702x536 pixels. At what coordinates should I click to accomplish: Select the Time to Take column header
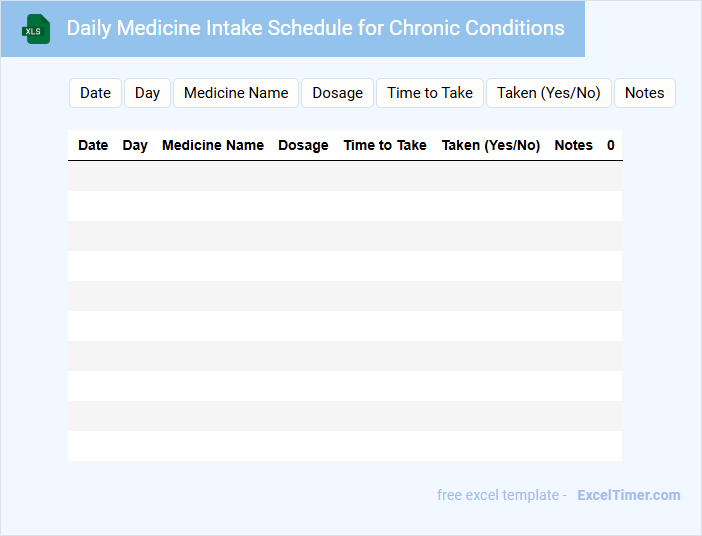click(385, 145)
